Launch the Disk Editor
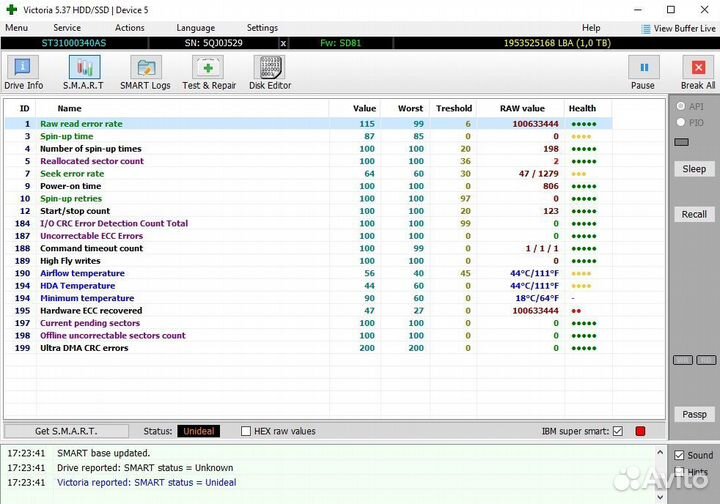This screenshot has width=720, height=504. tap(269, 72)
